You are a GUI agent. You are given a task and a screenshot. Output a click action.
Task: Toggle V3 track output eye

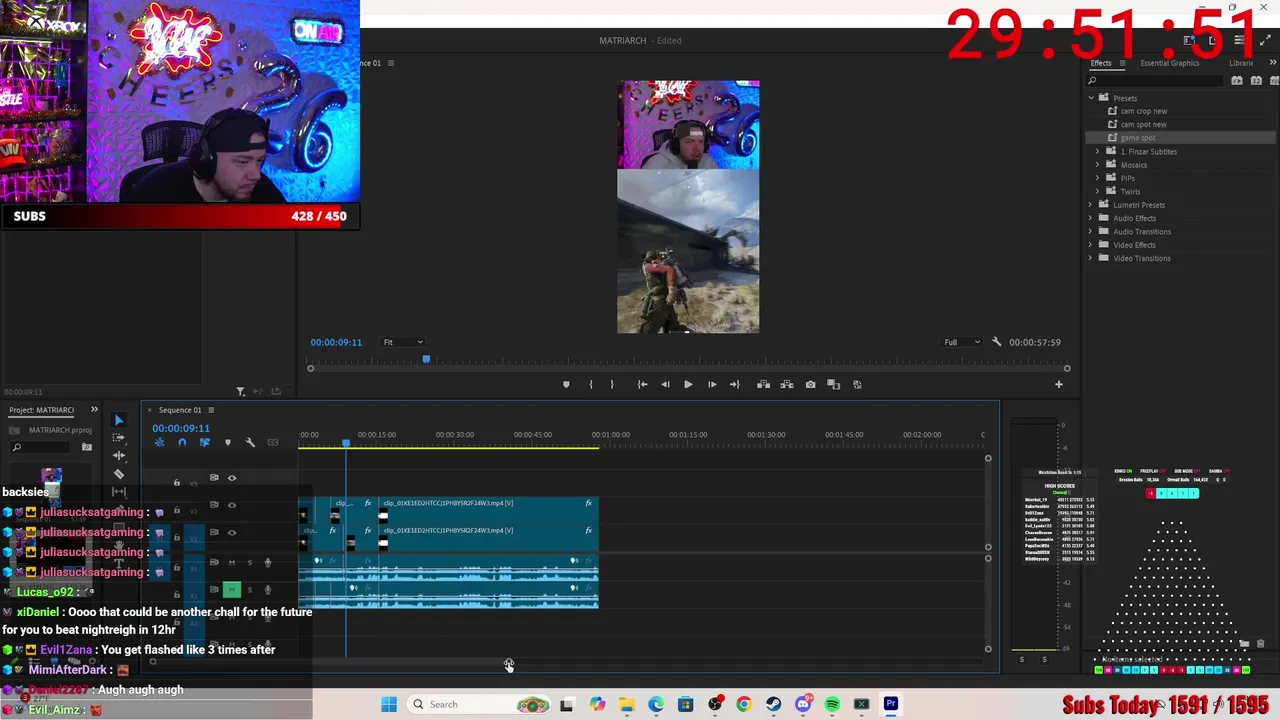[232, 478]
